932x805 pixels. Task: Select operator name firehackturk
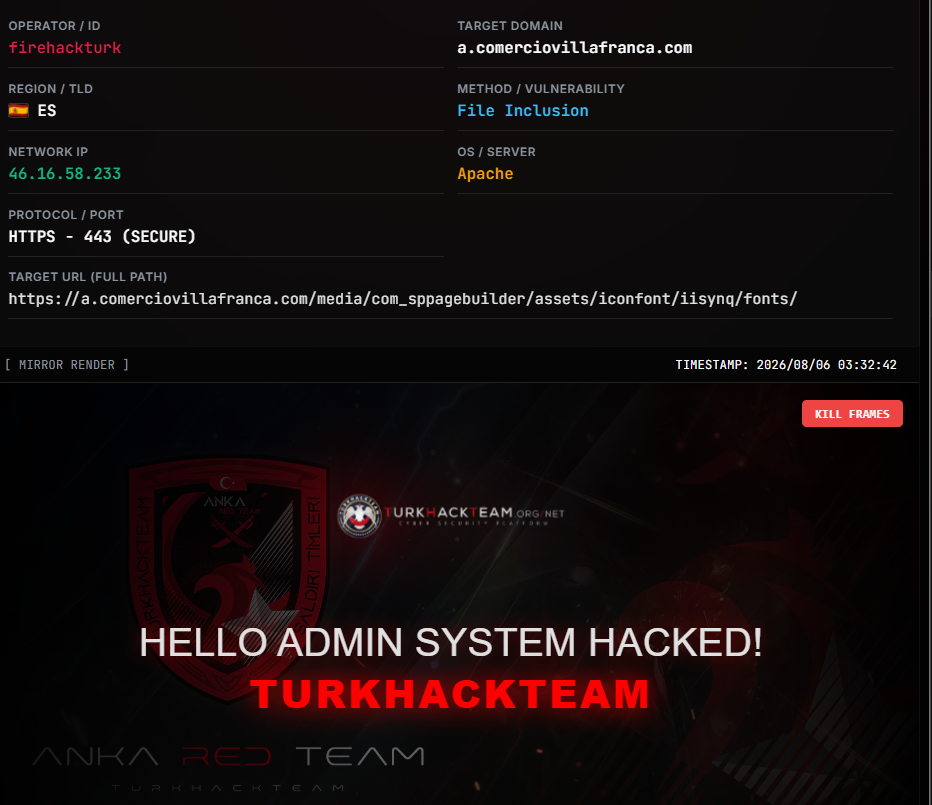[65, 48]
